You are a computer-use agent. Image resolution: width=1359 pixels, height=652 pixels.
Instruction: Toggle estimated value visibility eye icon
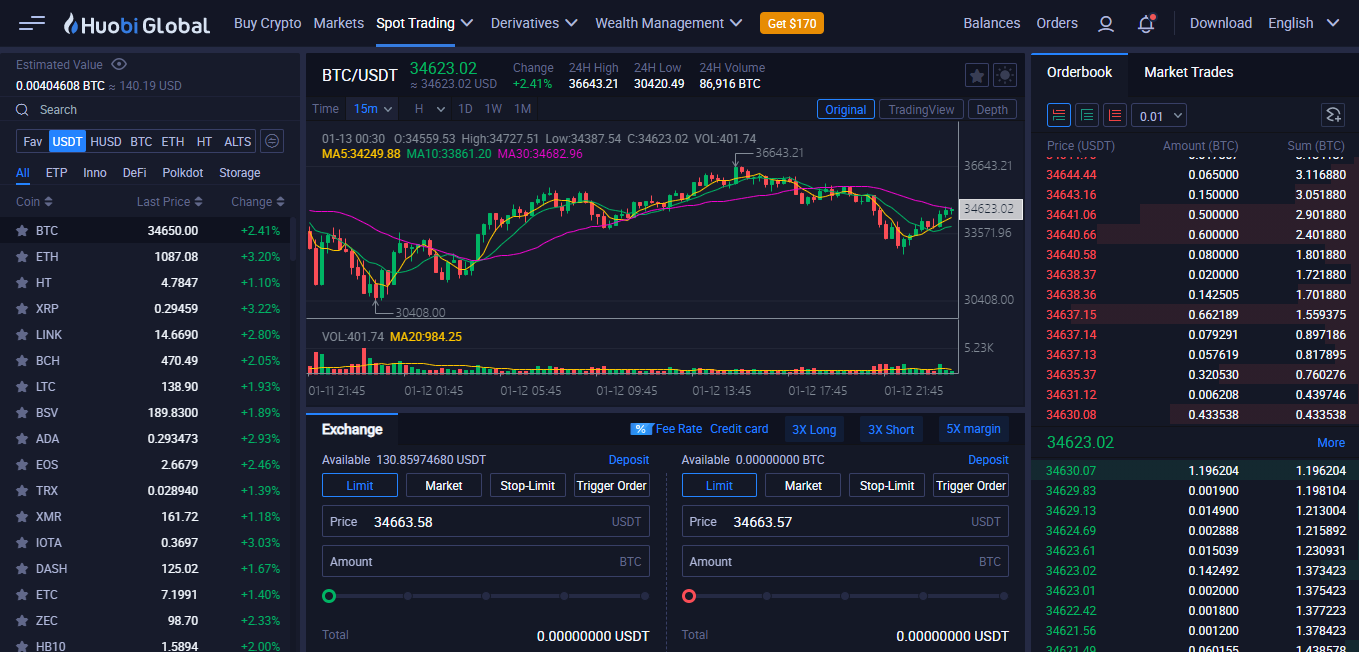click(119, 65)
